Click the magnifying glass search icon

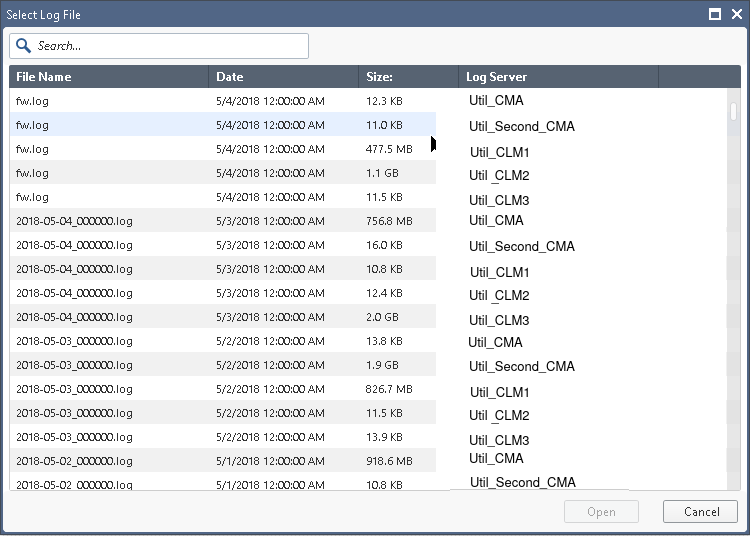[23, 45]
